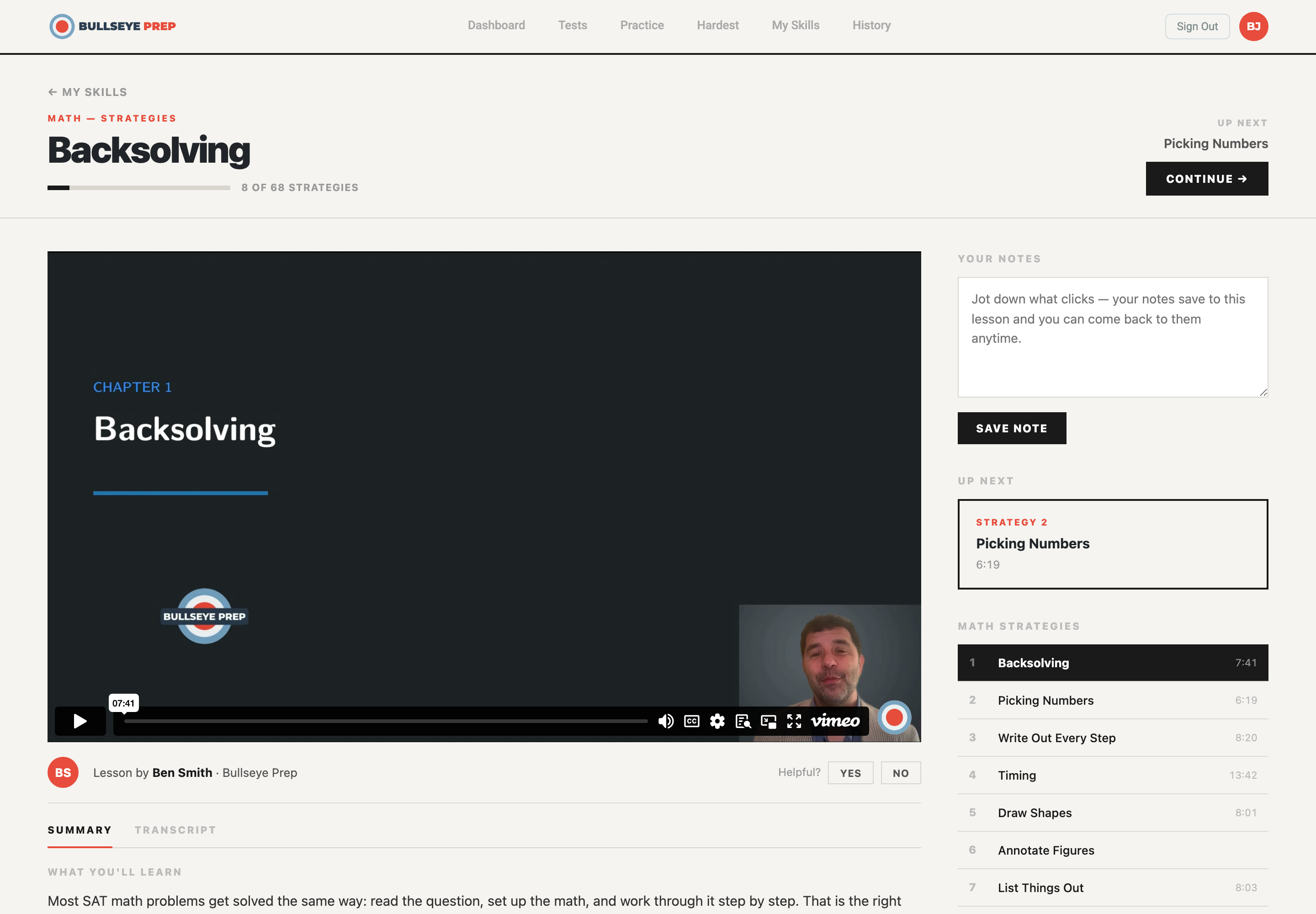1316x914 pixels.
Task: Open the transcript search icon in player
Action: 743,721
